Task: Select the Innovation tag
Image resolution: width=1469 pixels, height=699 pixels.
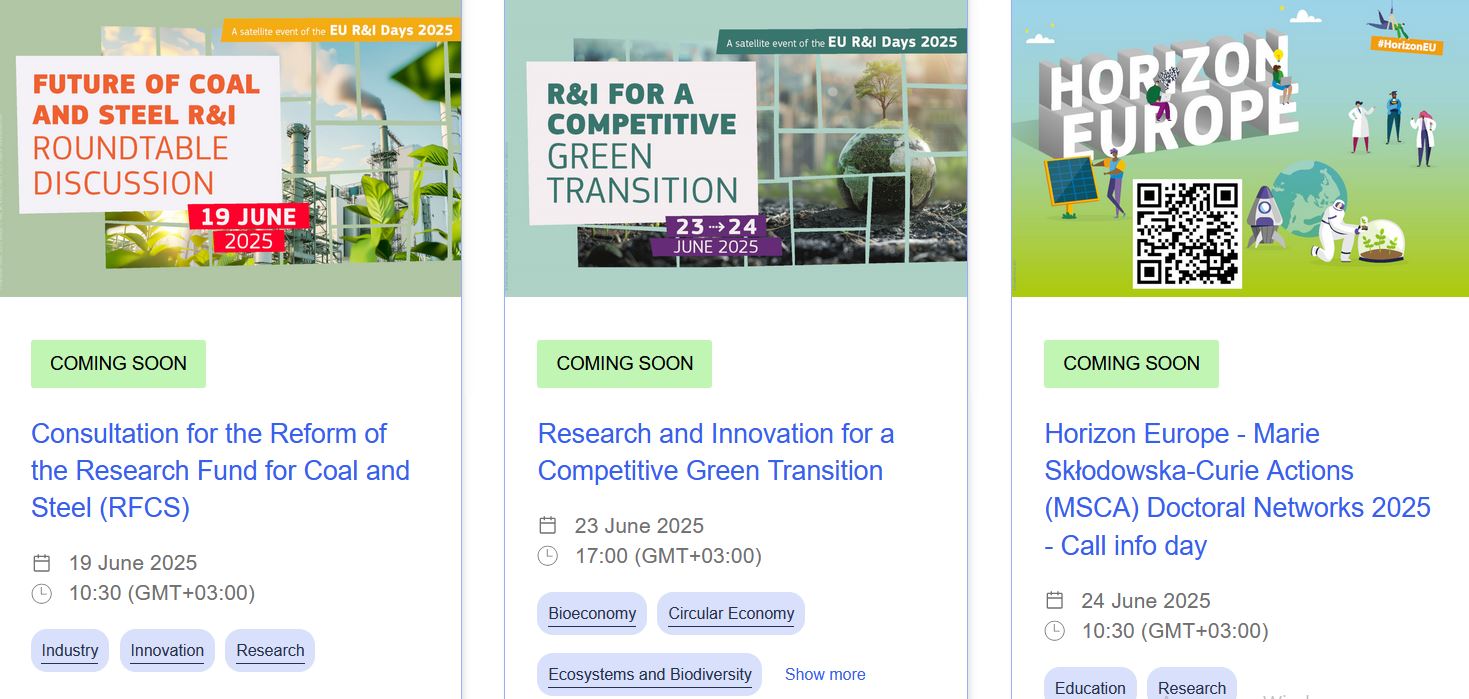Action: coord(167,650)
